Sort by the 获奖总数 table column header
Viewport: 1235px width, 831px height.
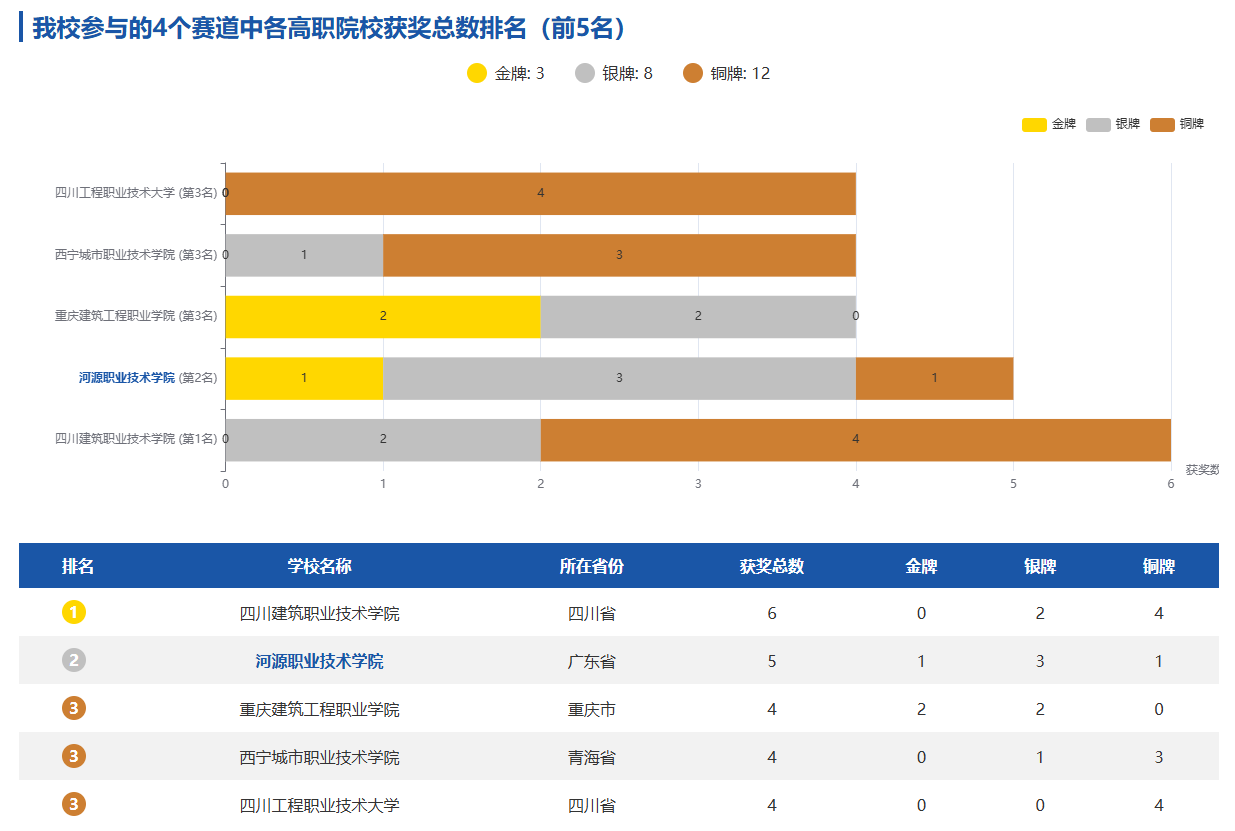pos(771,566)
